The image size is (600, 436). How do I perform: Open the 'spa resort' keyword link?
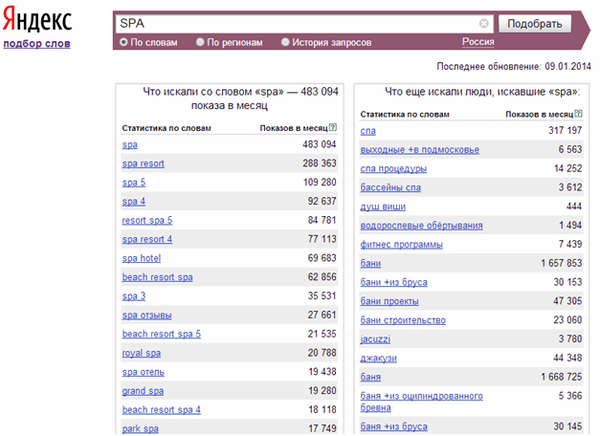tap(143, 164)
